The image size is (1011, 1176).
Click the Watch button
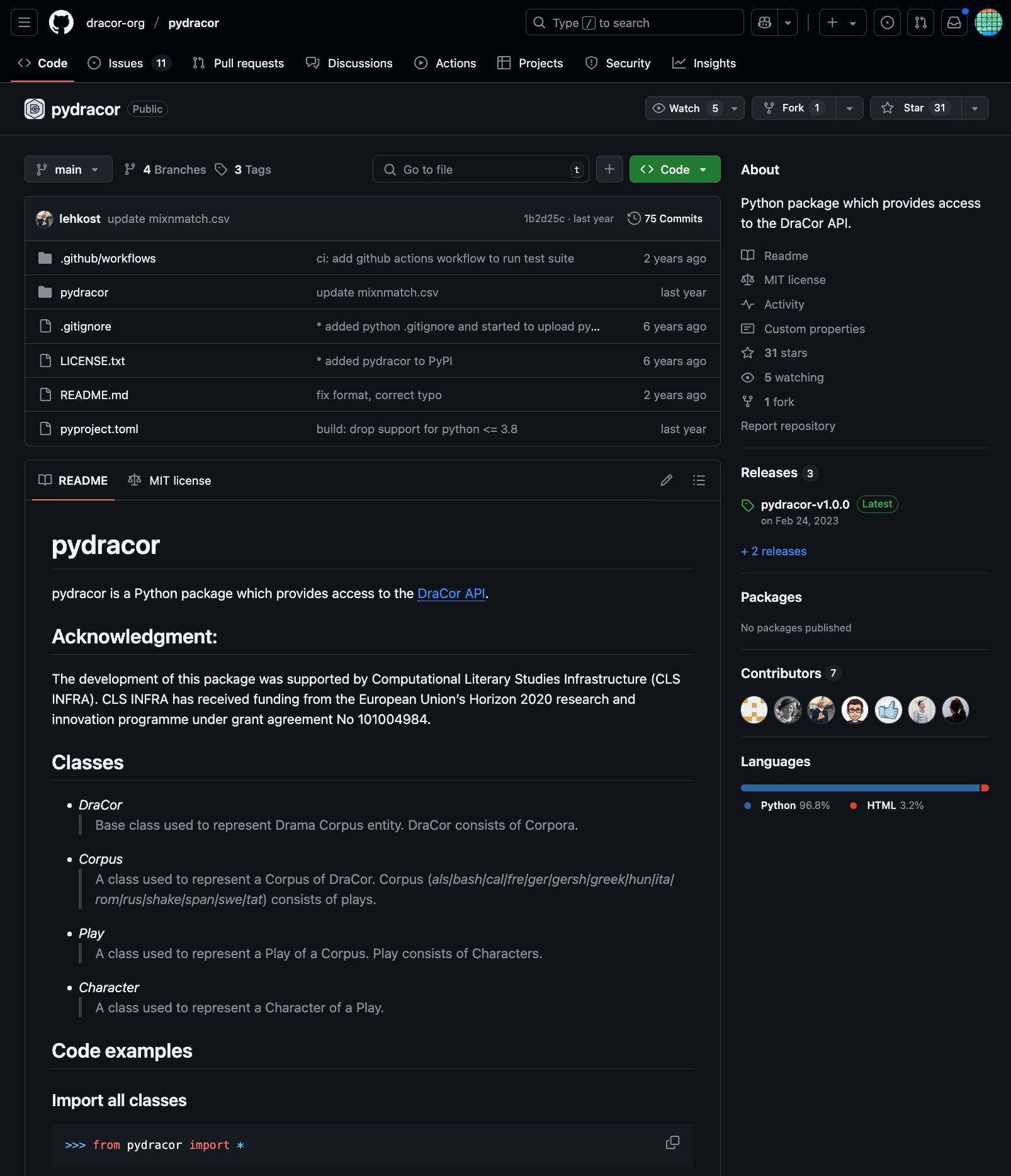(694, 108)
